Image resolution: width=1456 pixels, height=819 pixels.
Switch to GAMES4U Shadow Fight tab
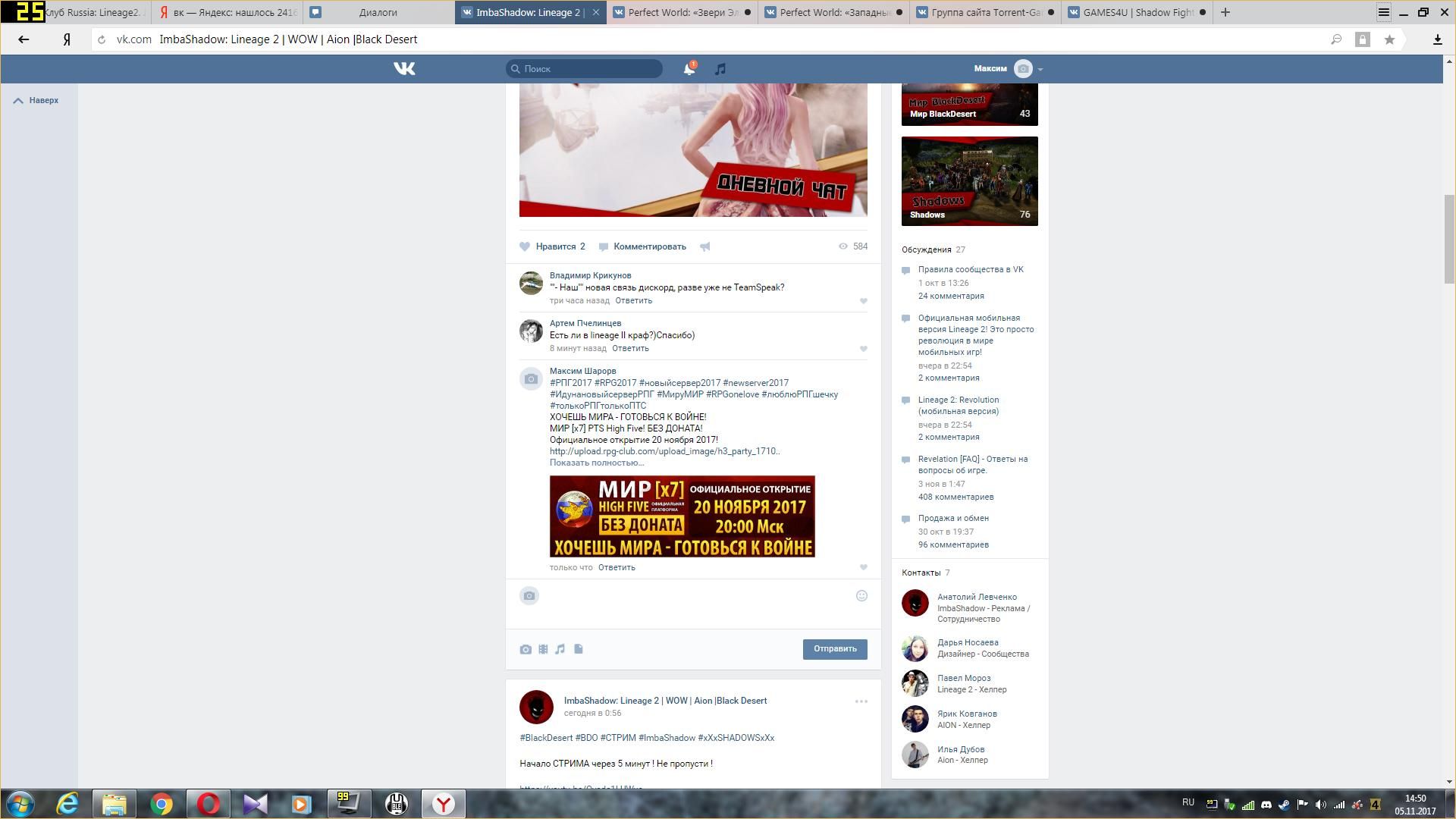1137,12
